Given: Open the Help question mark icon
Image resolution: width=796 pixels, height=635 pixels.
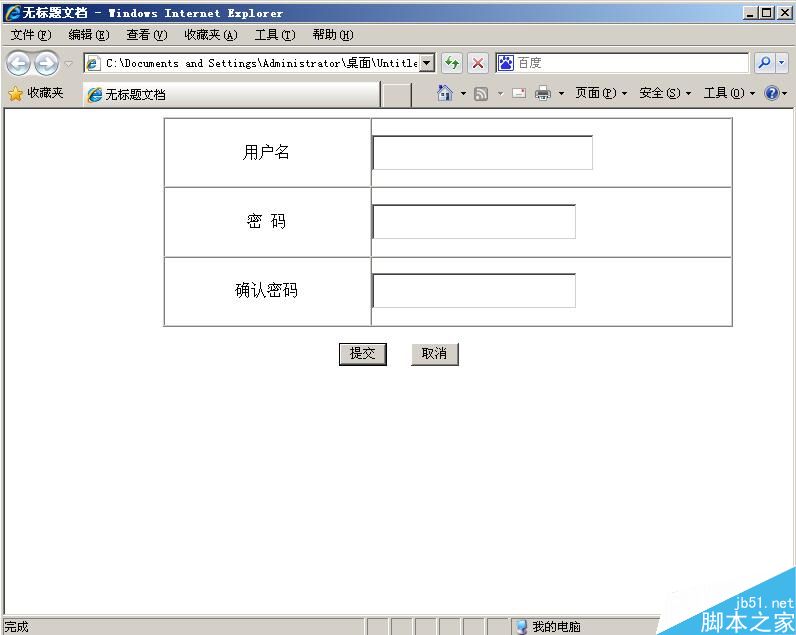Looking at the screenshot, I should [x=771, y=93].
